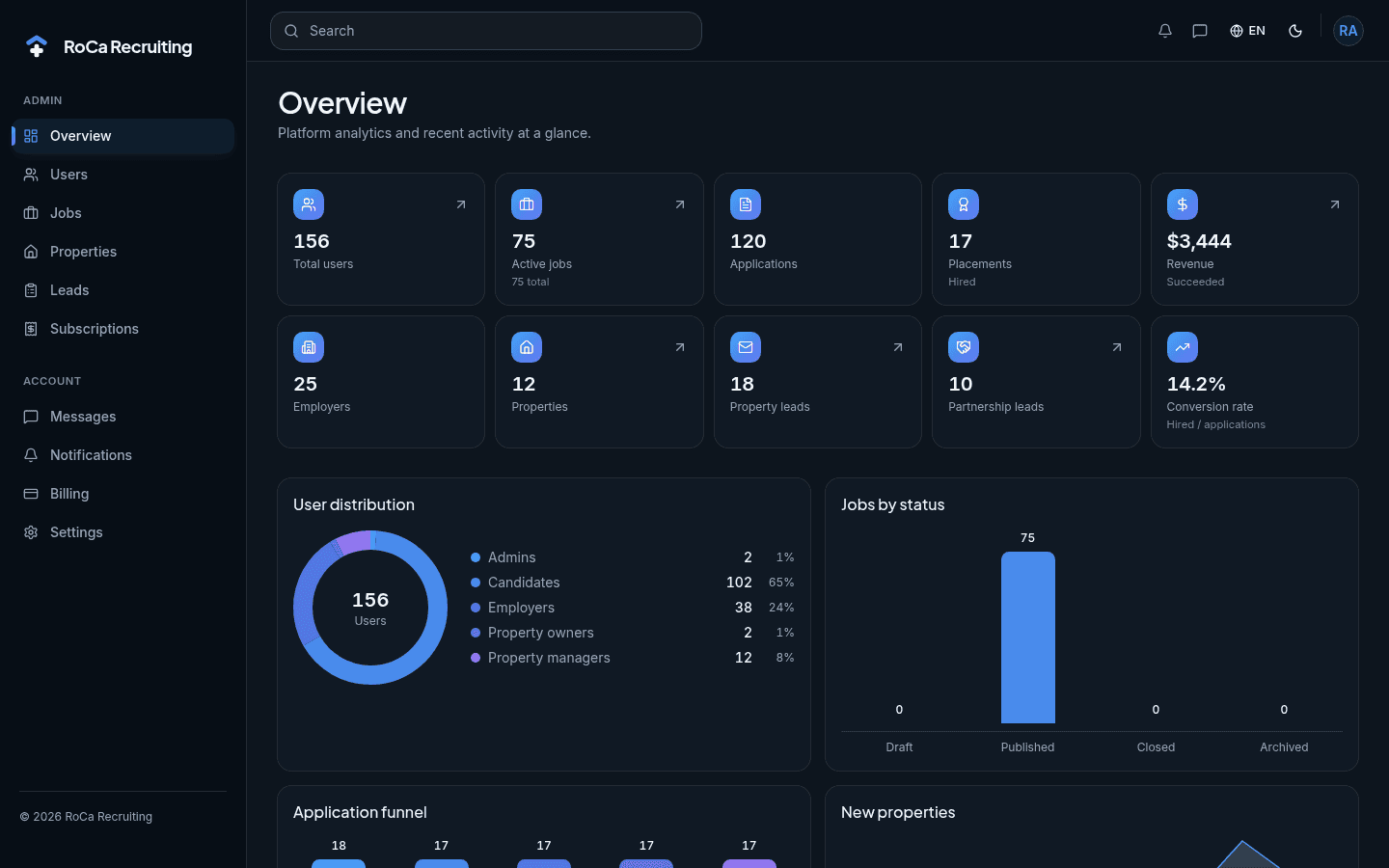Image resolution: width=1389 pixels, height=868 pixels.
Task: Click the Property managers legend dot
Action: (476, 658)
